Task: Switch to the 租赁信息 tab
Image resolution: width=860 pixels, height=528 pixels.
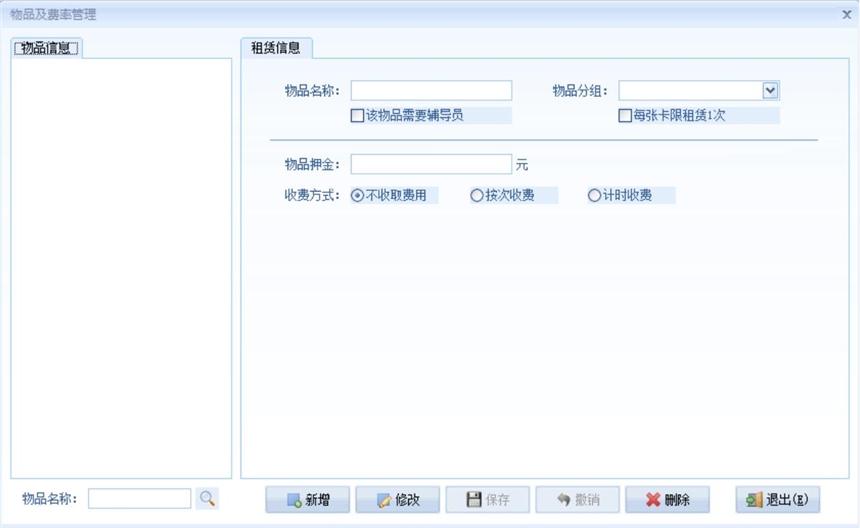Action: tap(276, 48)
